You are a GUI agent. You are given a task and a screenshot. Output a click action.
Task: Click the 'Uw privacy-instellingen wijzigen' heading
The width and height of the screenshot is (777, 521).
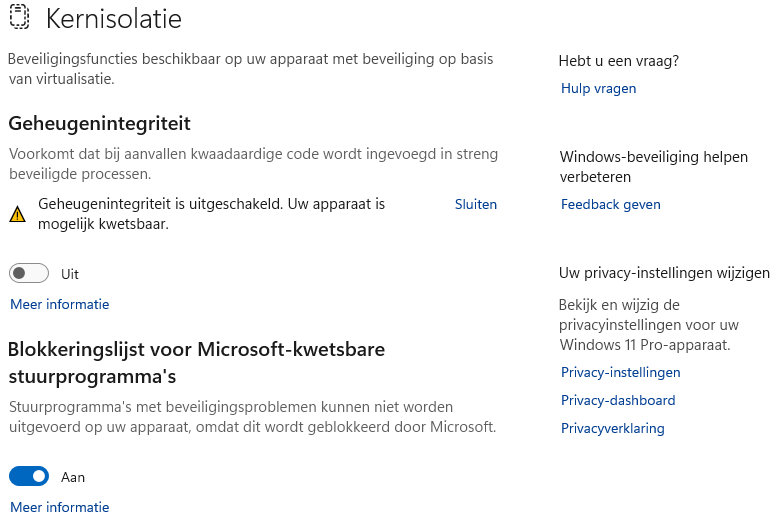pyautogui.click(x=664, y=272)
